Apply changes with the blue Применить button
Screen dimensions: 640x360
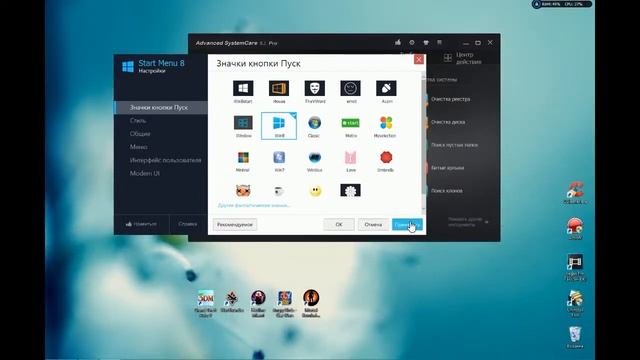tap(407, 224)
